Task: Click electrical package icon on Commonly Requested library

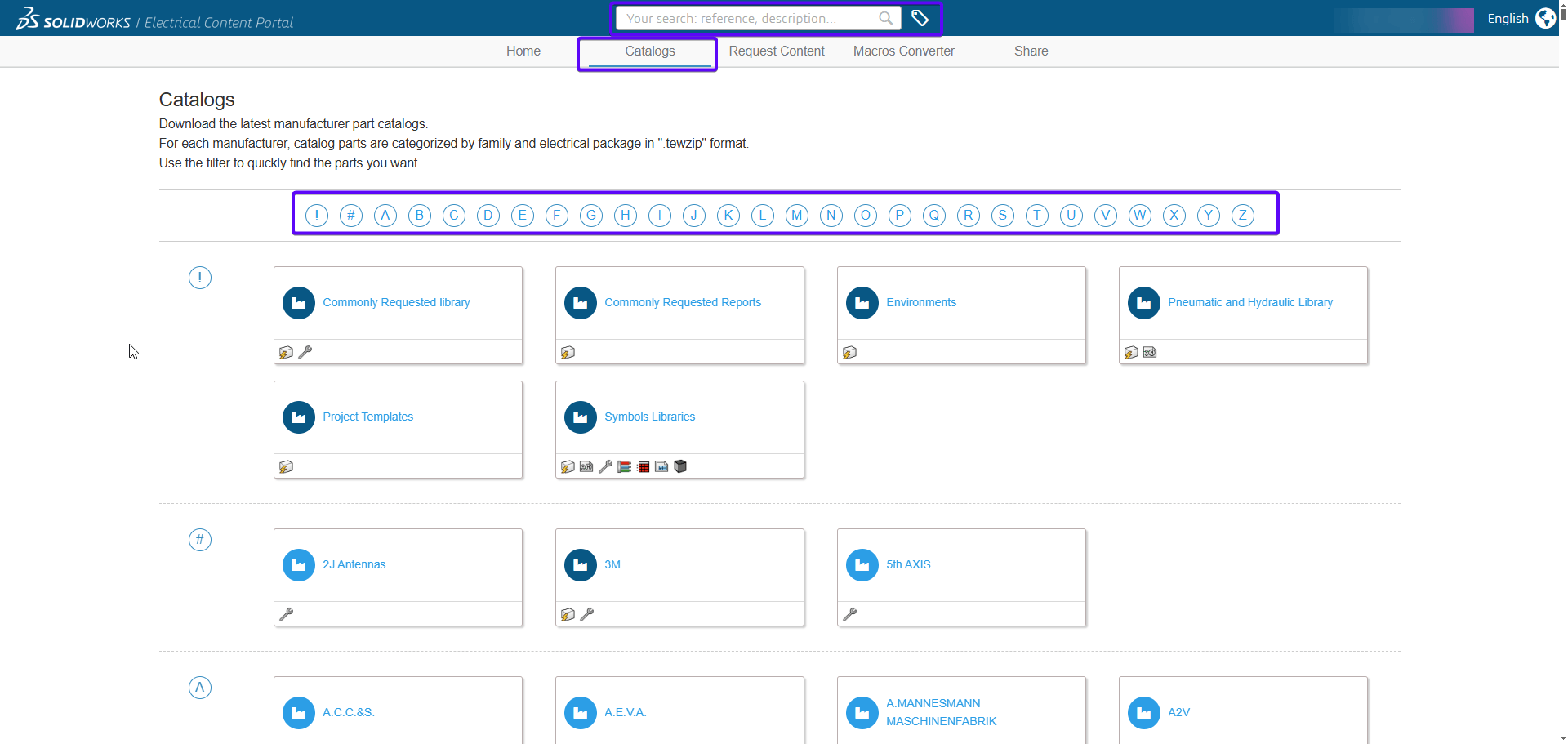Action: click(286, 352)
